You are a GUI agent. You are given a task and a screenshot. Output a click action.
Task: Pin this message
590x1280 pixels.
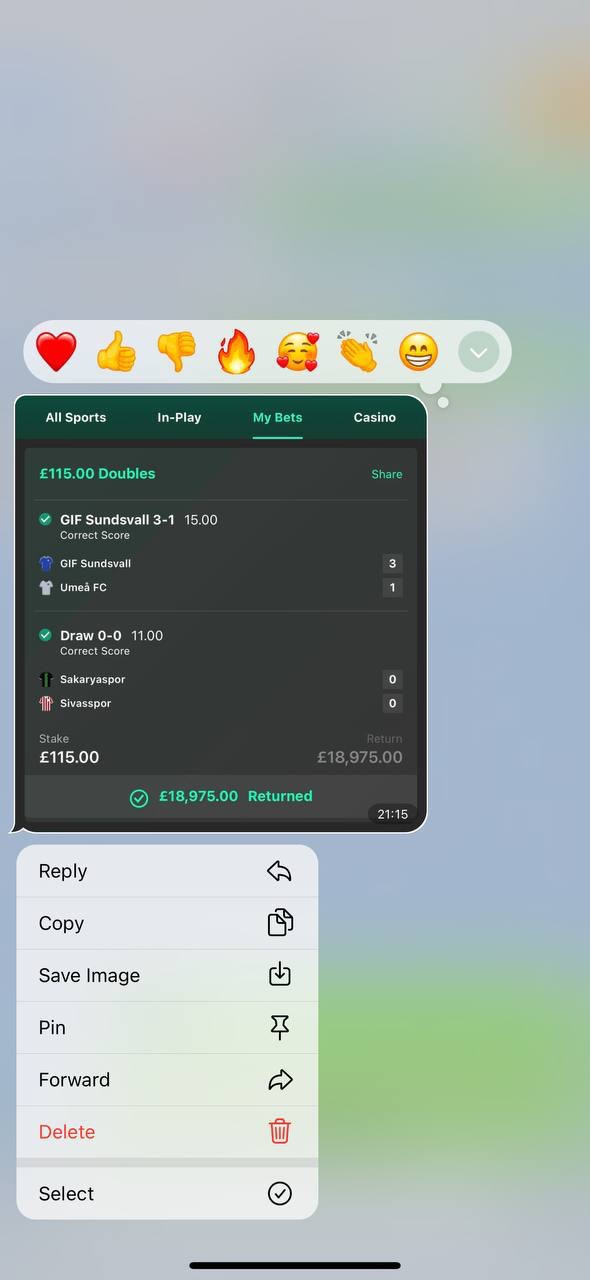click(x=167, y=1027)
